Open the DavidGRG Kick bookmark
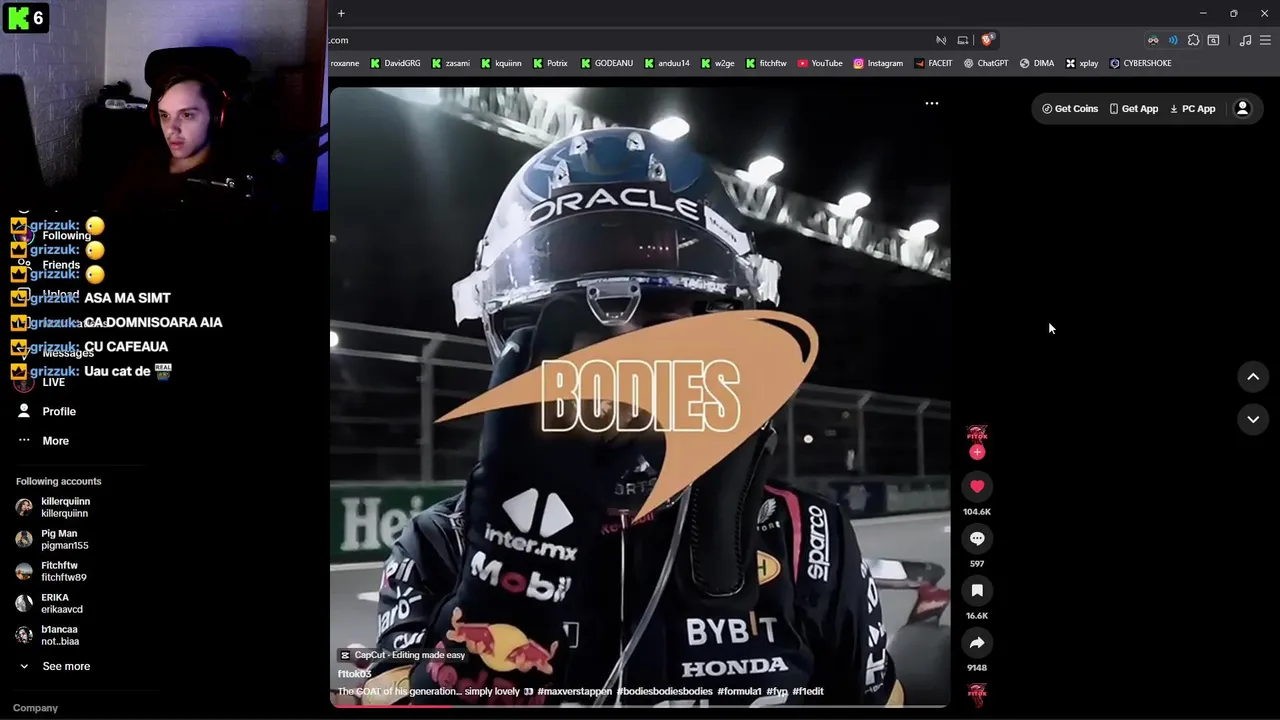The width and height of the screenshot is (1280, 720). click(x=395, y=63)
